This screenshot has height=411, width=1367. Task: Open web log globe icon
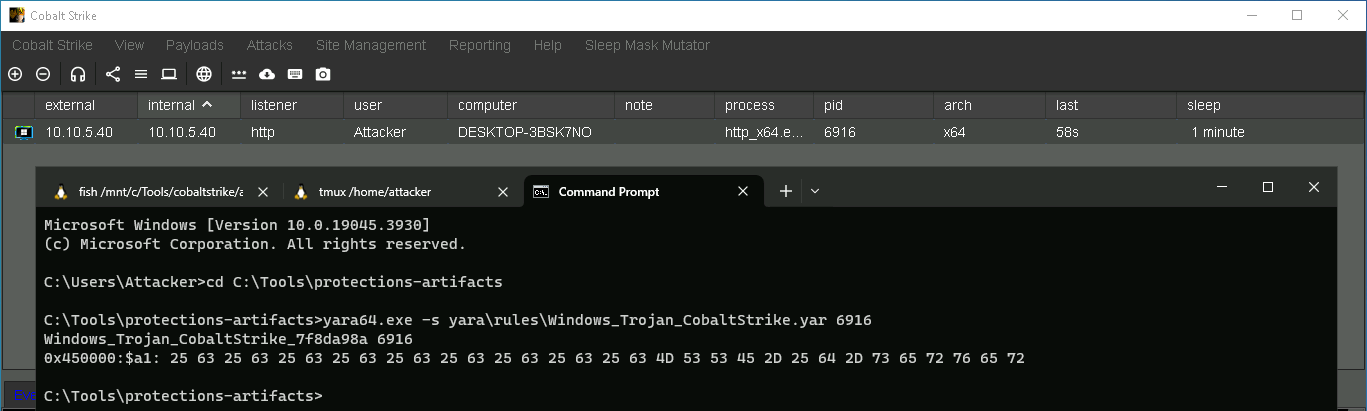tap(204, 74)
